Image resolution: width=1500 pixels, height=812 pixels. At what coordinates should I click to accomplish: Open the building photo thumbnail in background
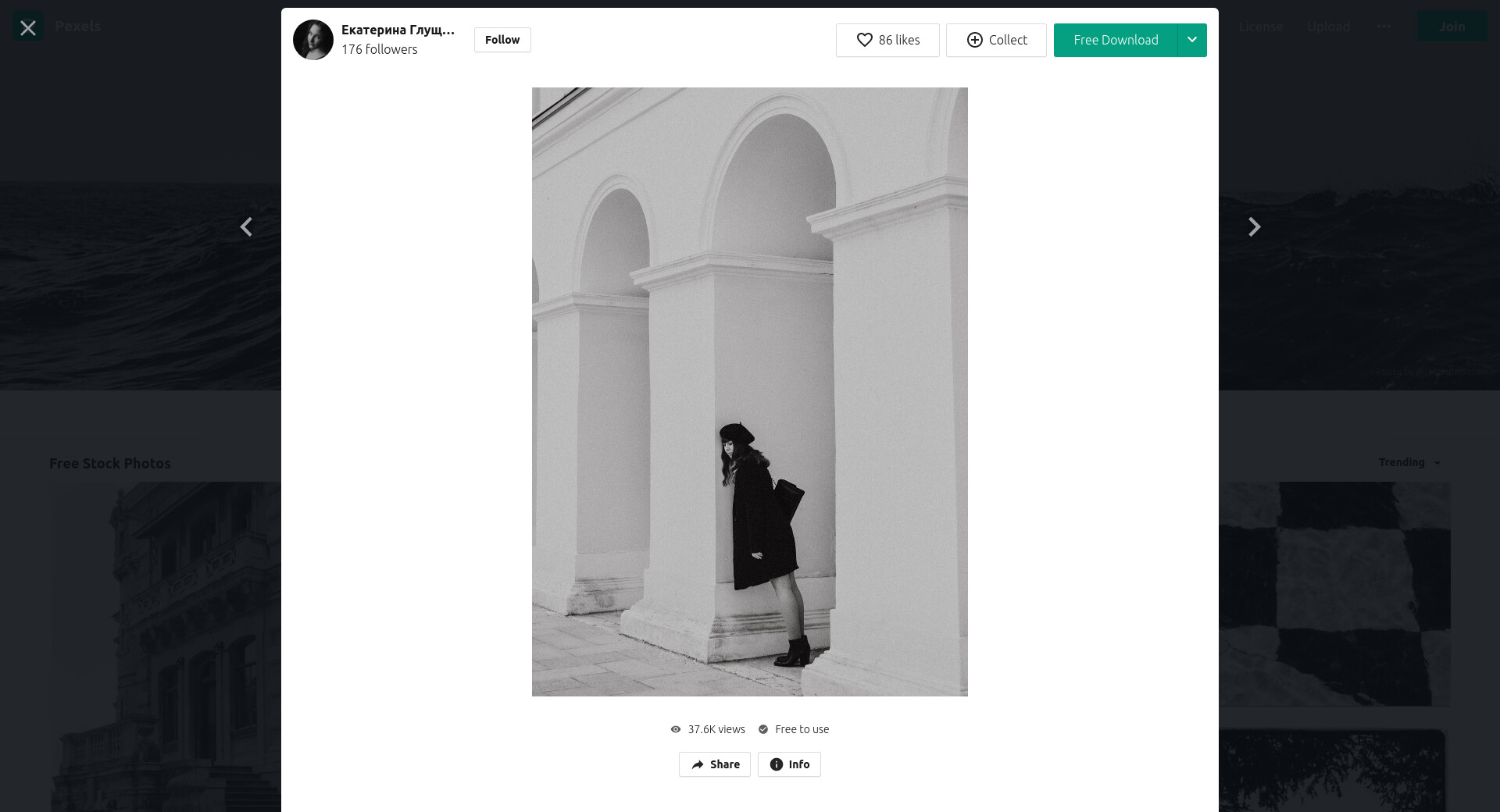click(166, 646)
